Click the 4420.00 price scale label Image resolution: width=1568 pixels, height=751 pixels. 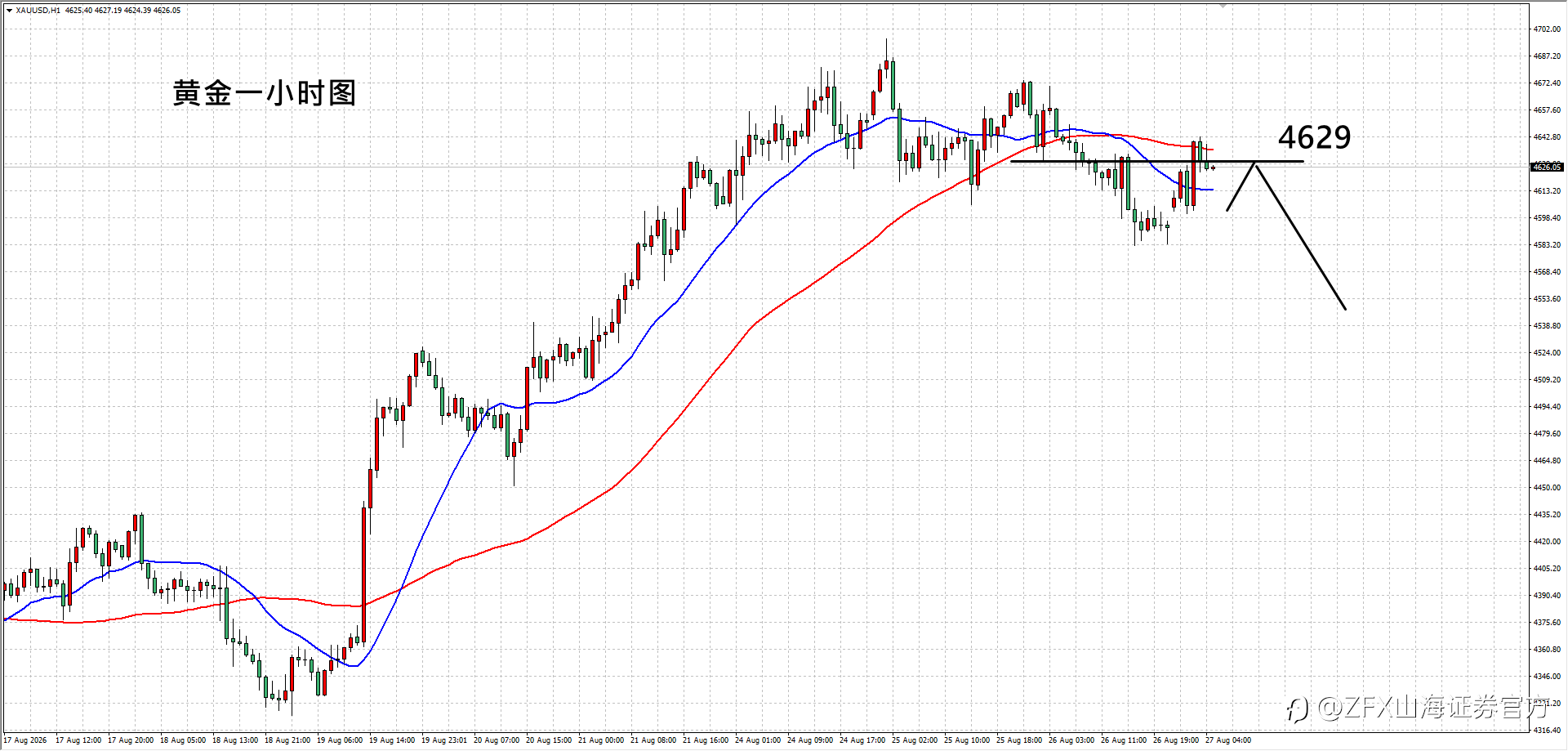[1547, 542]
